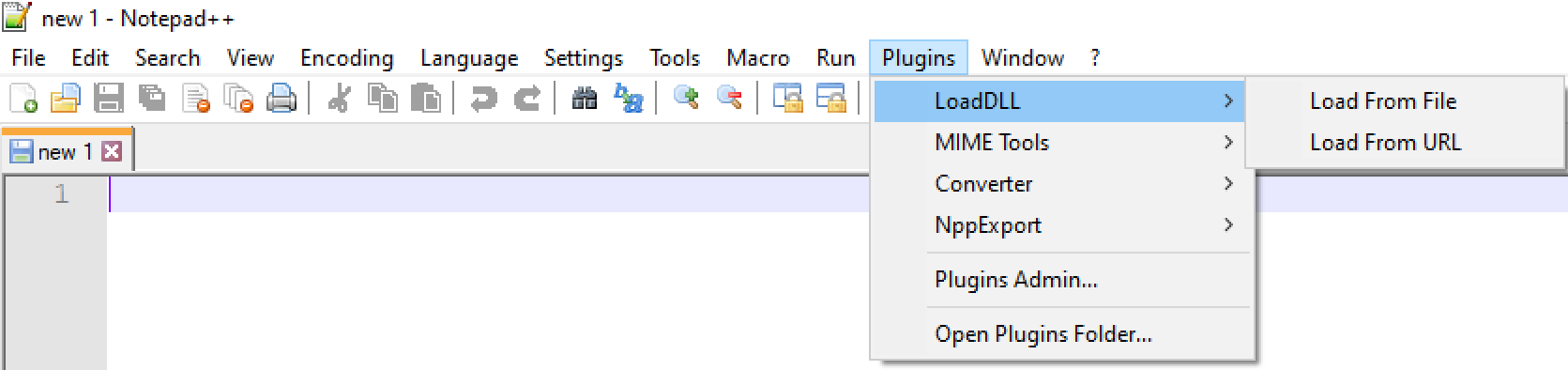Click the Print icon in toolbar
Viewport: 1568px width, 370px height.
pos(282,98)
